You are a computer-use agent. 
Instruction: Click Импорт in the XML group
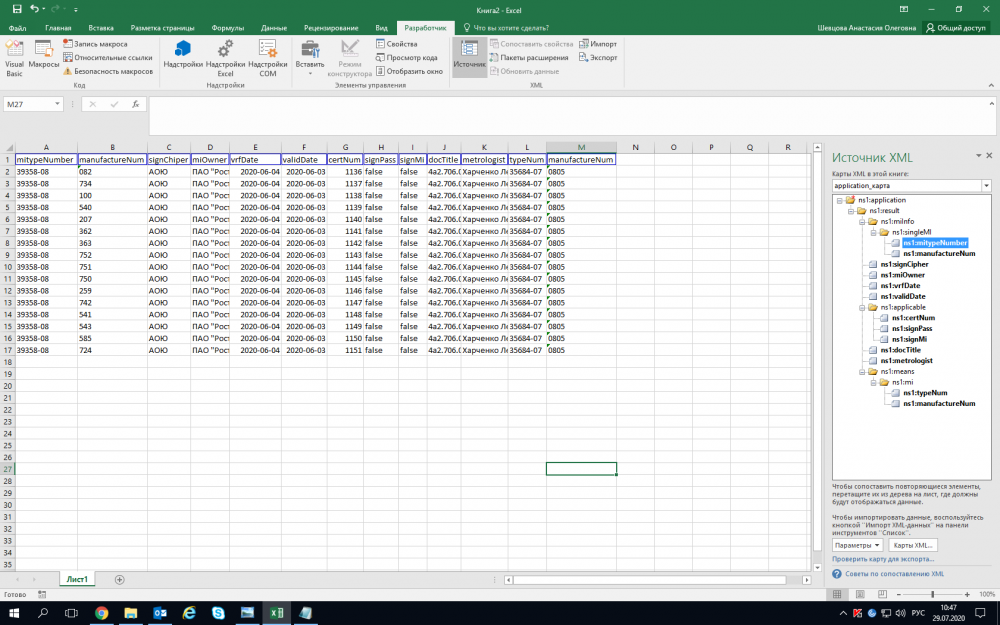click(598, 44)
